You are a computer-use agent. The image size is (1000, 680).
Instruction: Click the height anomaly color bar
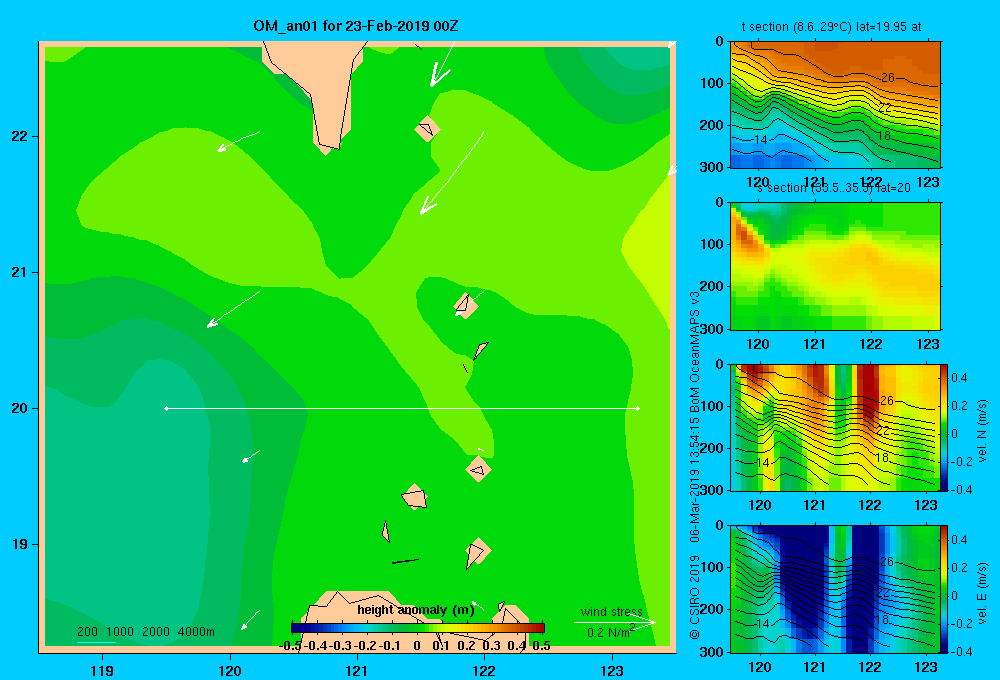418,628
